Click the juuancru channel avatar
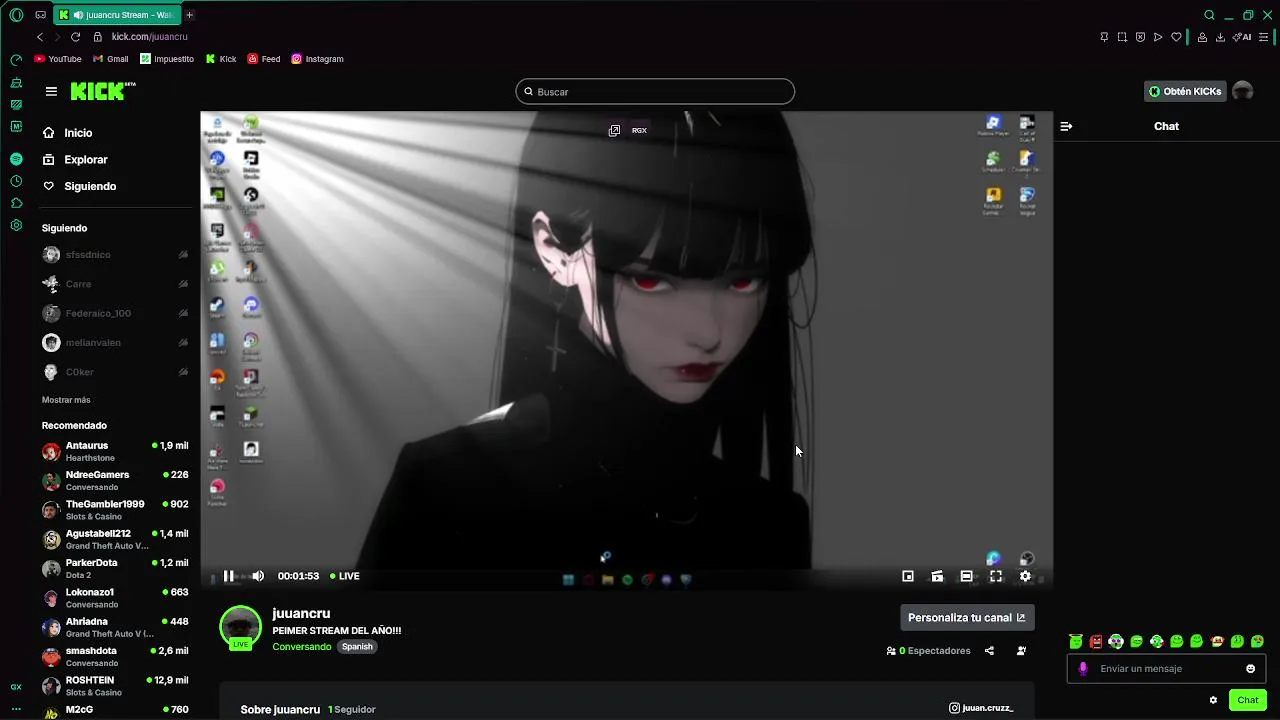Screen dimensions: 1280x720 [x=240, y=627]
